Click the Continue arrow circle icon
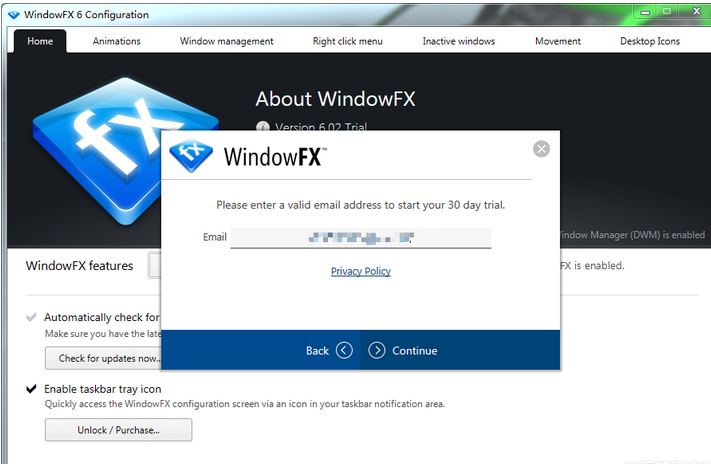The height and width of the screenshot is (464, 711). click(376, 350)
